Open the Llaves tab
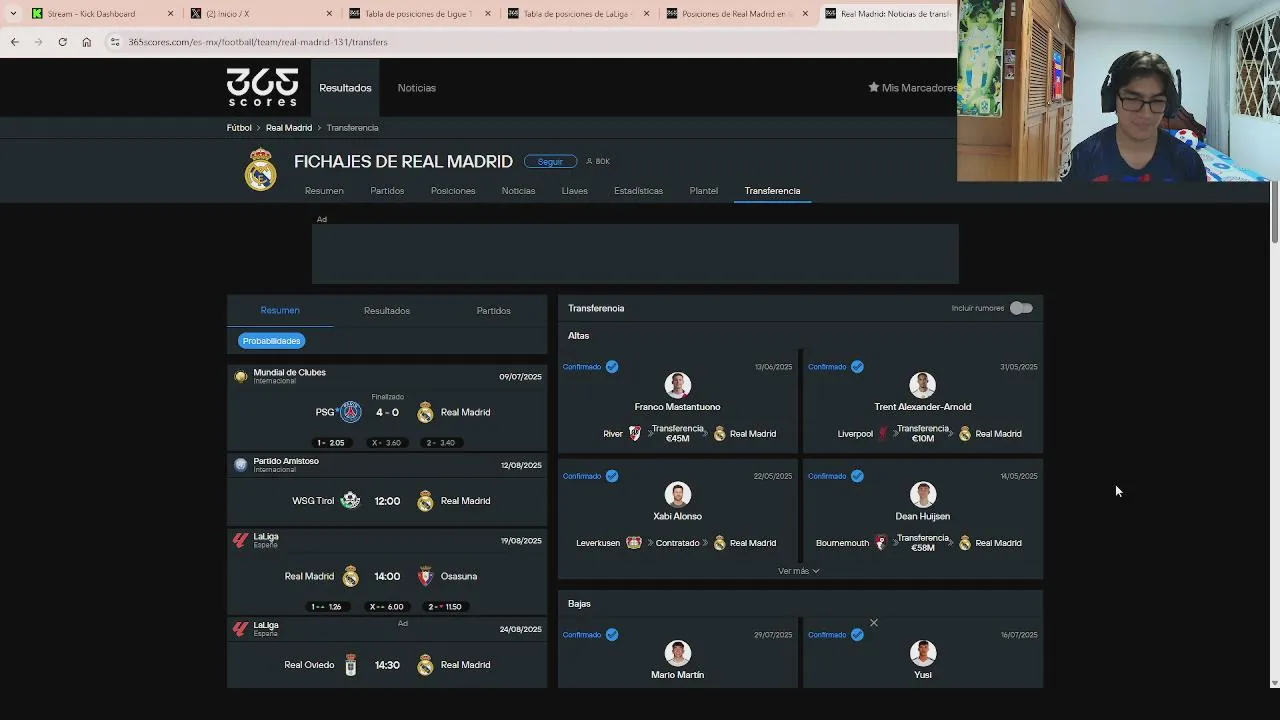 coord(574,191)
